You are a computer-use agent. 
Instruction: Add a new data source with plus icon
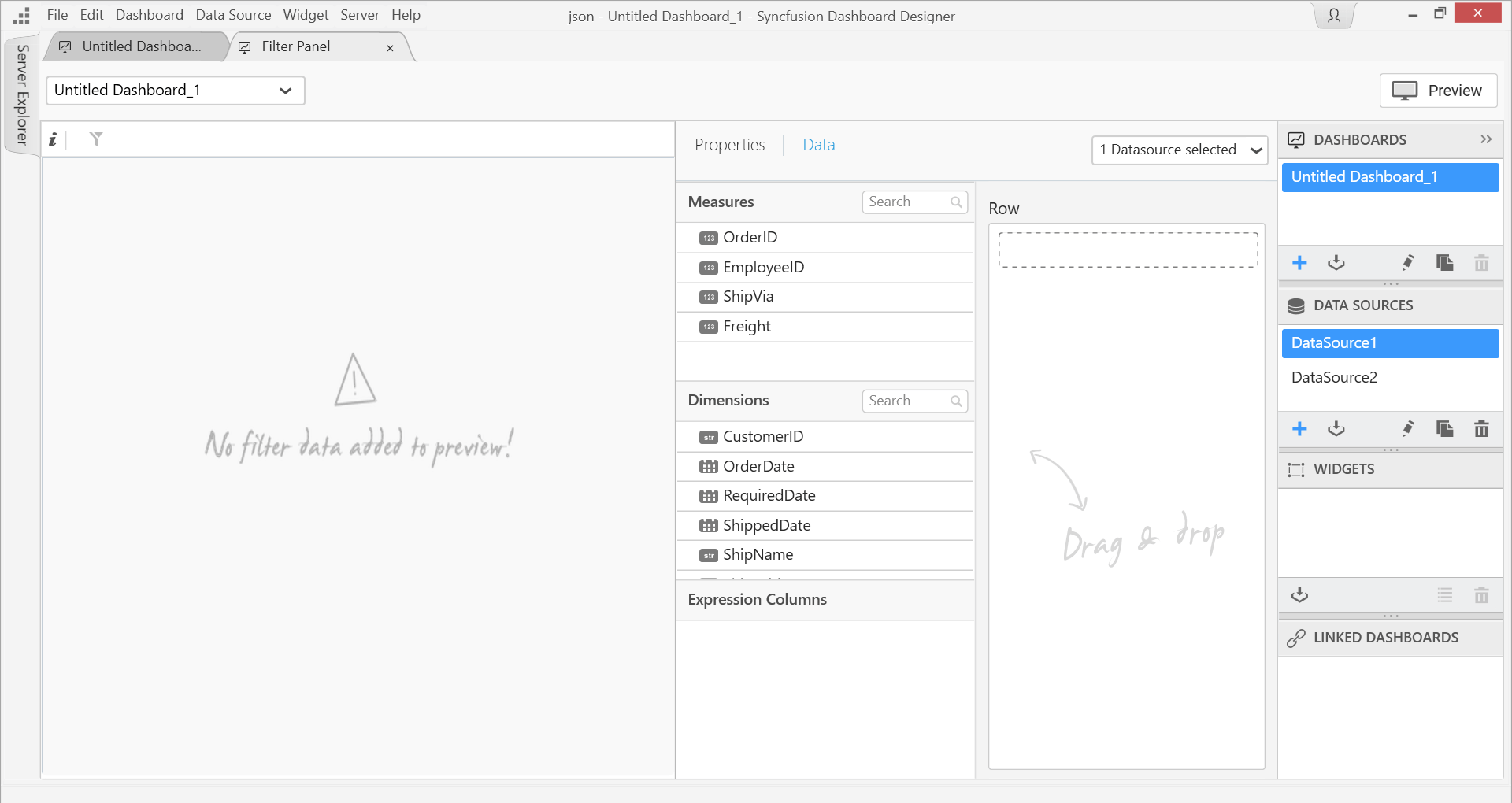click(x=1299, y=429)
